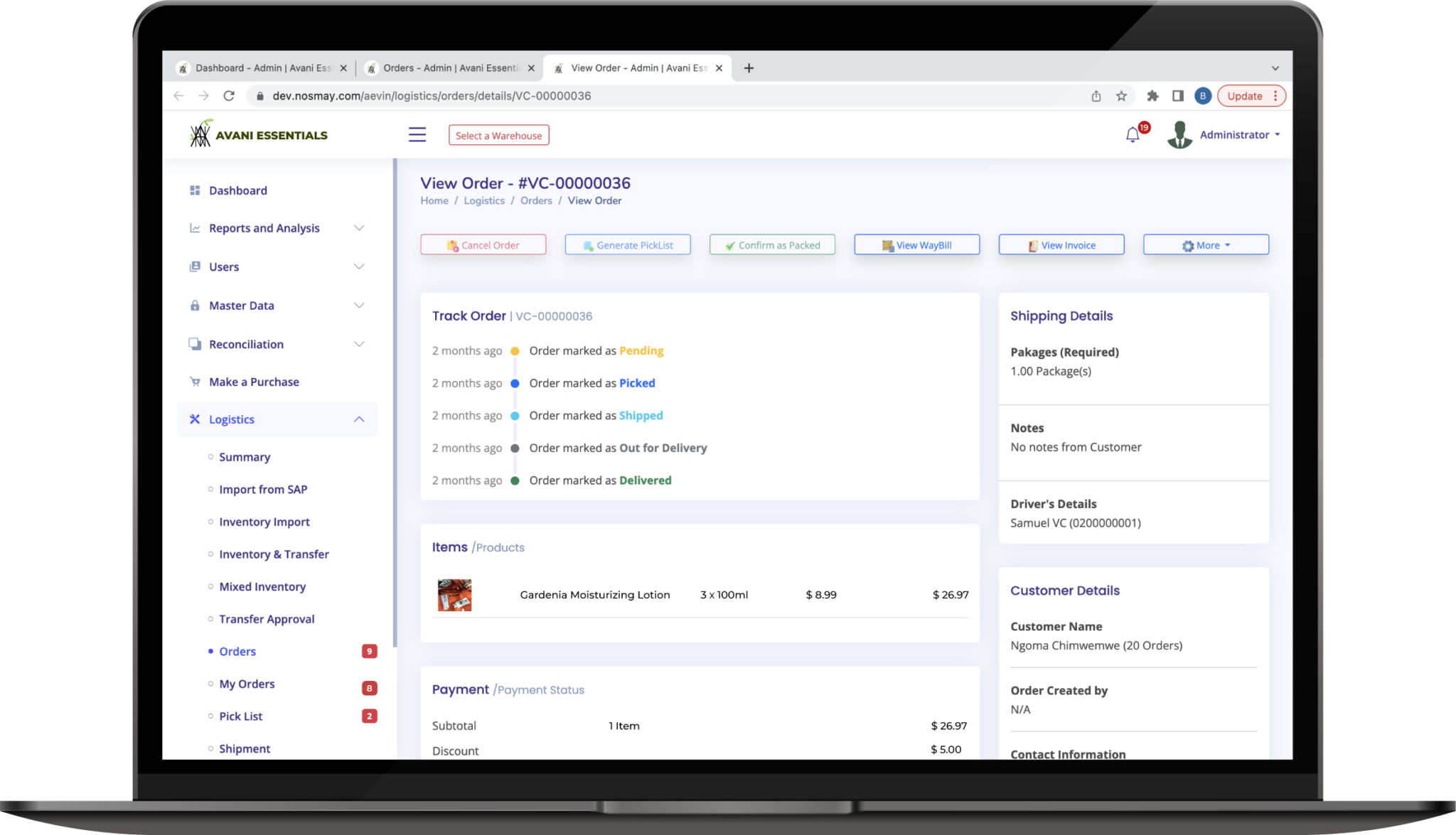Click the Gardenia Moisturizing Lotion thumbnail
This screenshot has width=1456, height=835.
(x=454, y=595)
